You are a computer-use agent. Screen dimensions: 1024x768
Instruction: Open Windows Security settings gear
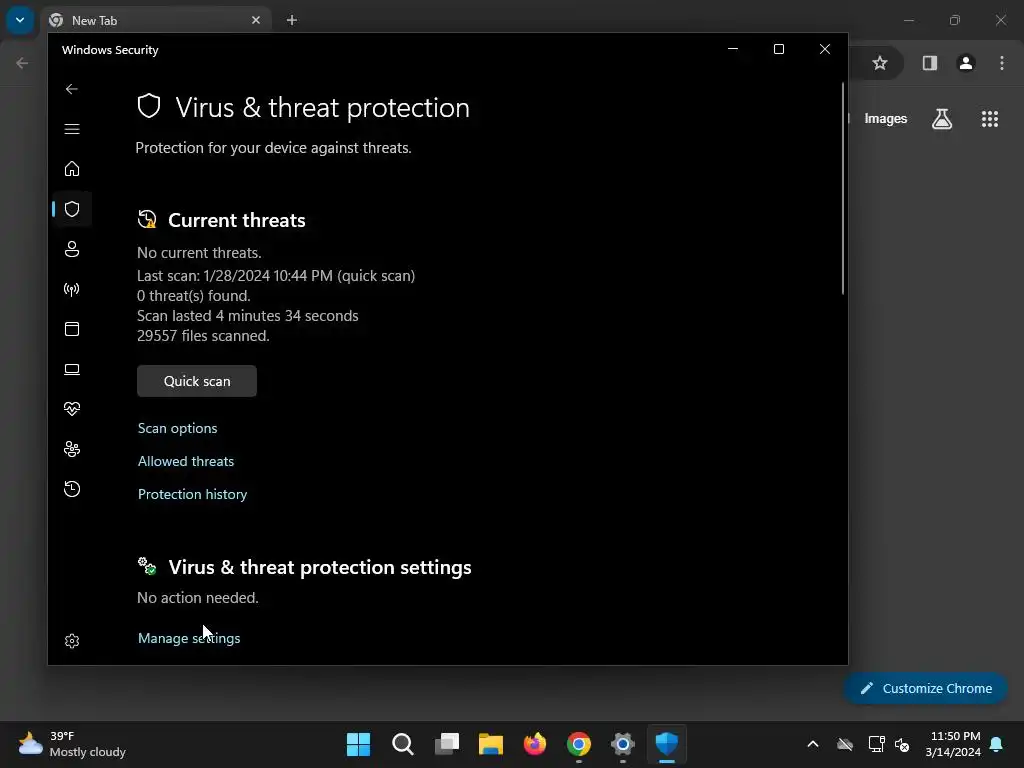72,641
